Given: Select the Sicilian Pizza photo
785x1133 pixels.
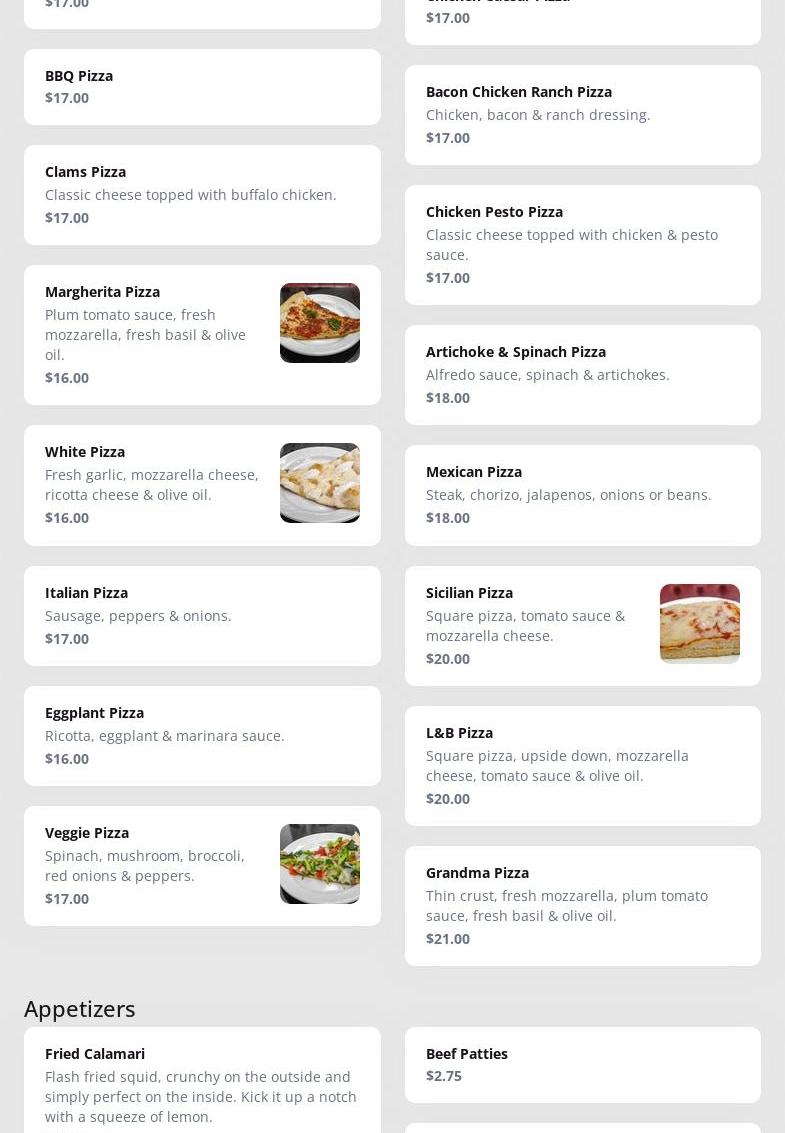Looking at the screenshot, I should 699,624.
